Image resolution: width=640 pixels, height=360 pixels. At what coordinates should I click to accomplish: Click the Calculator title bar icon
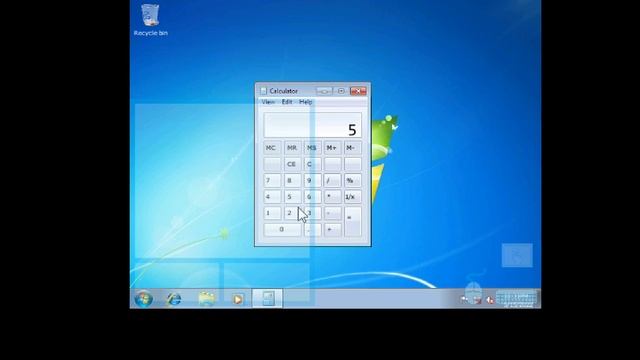[x=263, y=91]
